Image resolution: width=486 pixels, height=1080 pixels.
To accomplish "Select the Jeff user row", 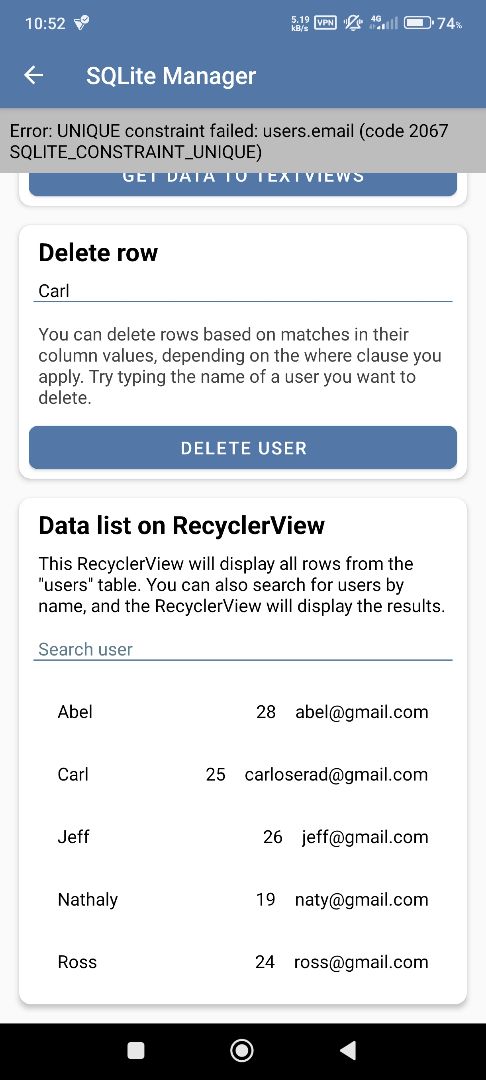I will point(243,837).
